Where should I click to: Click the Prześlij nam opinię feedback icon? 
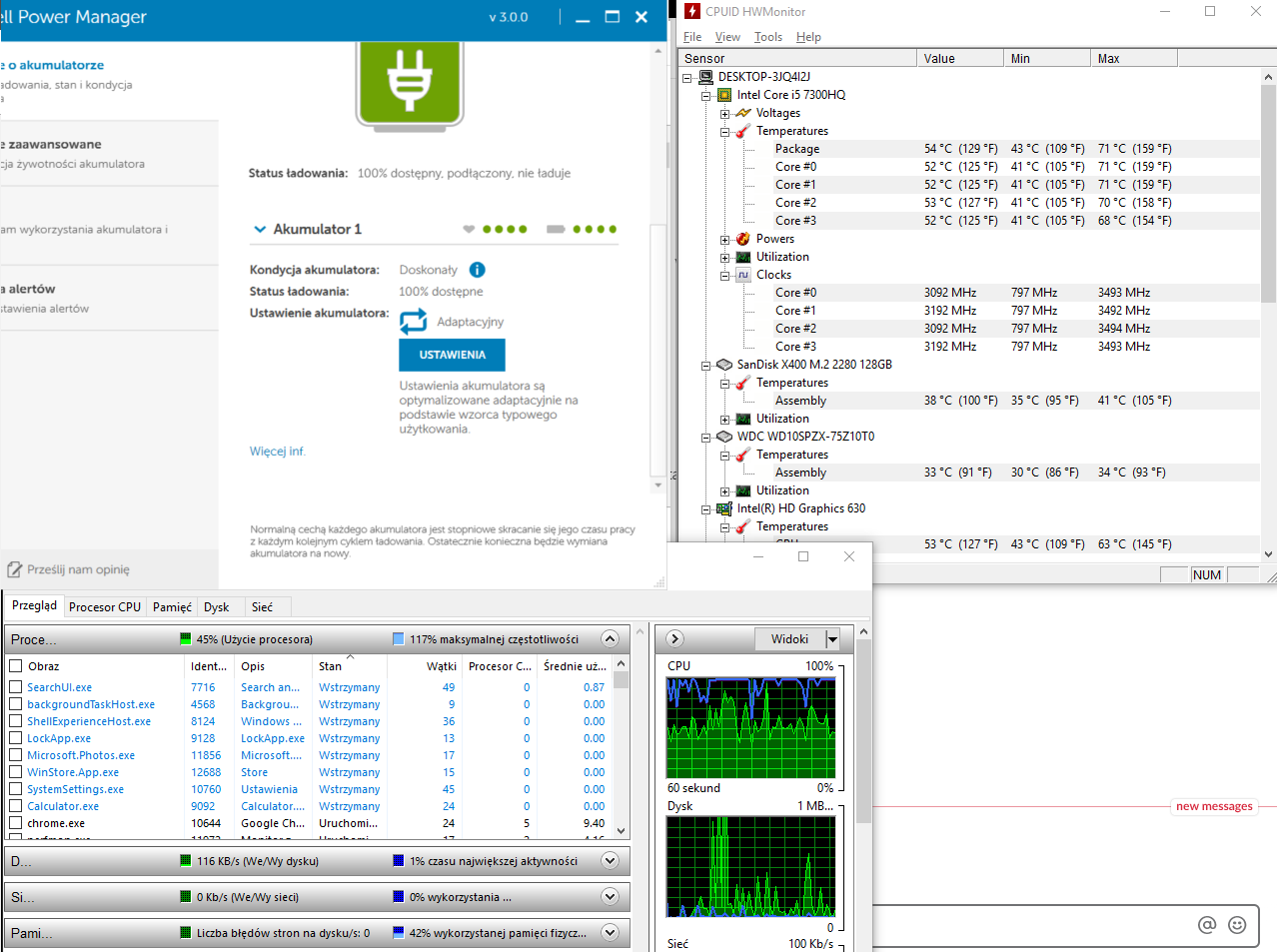point(14,569)
